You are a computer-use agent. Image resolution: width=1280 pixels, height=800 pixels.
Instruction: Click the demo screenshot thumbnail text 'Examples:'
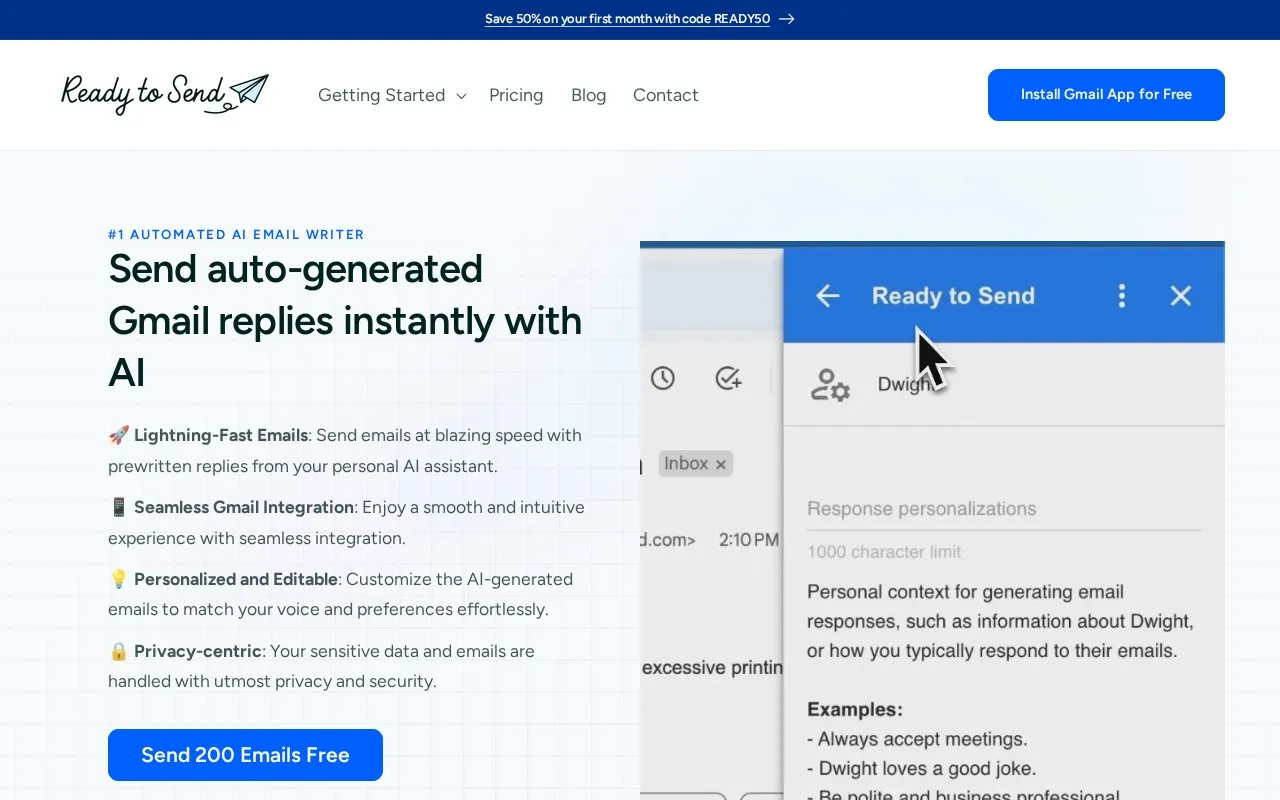[x=855, y=710]
